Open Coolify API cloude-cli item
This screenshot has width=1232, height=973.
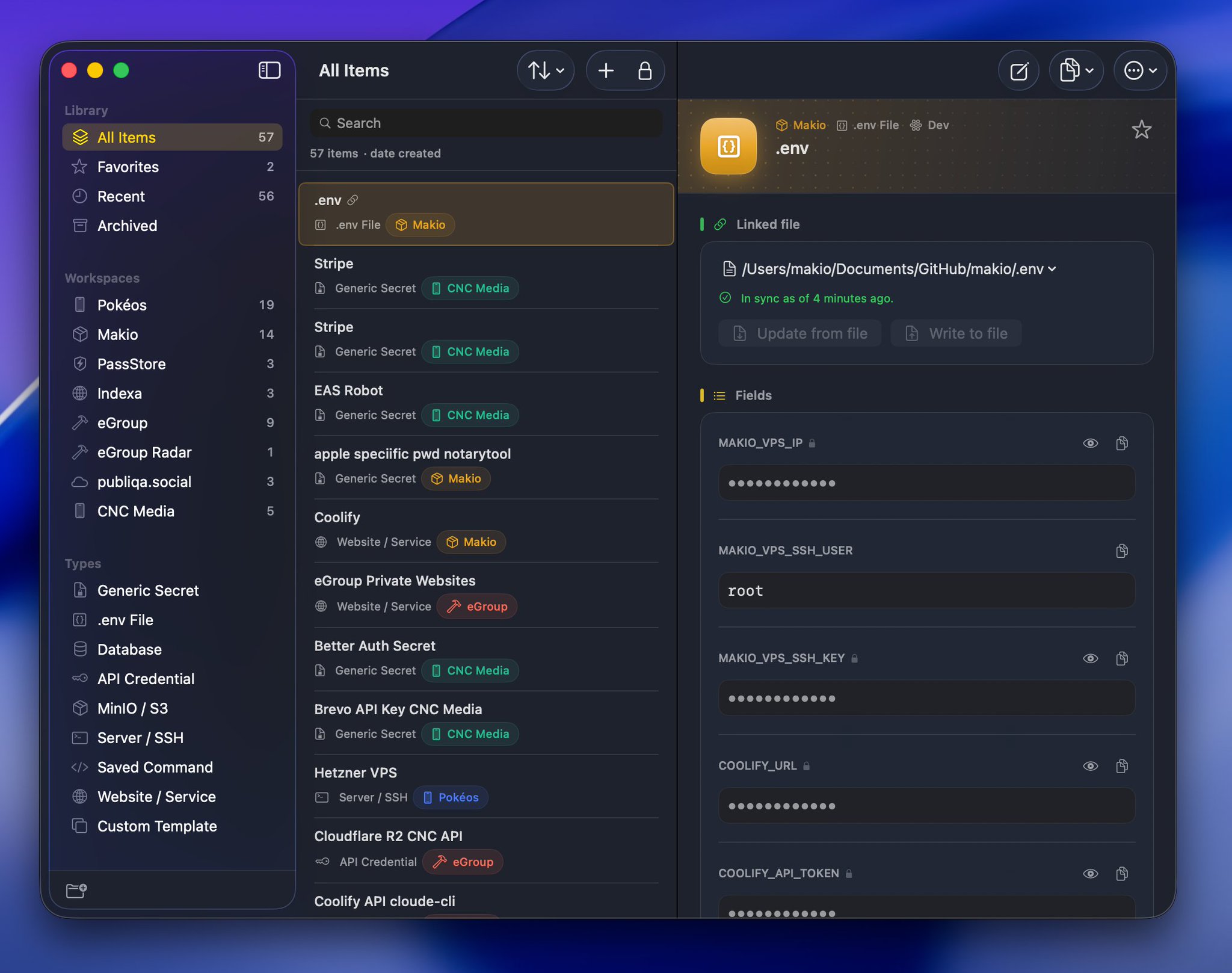click(x=486, y=901)
